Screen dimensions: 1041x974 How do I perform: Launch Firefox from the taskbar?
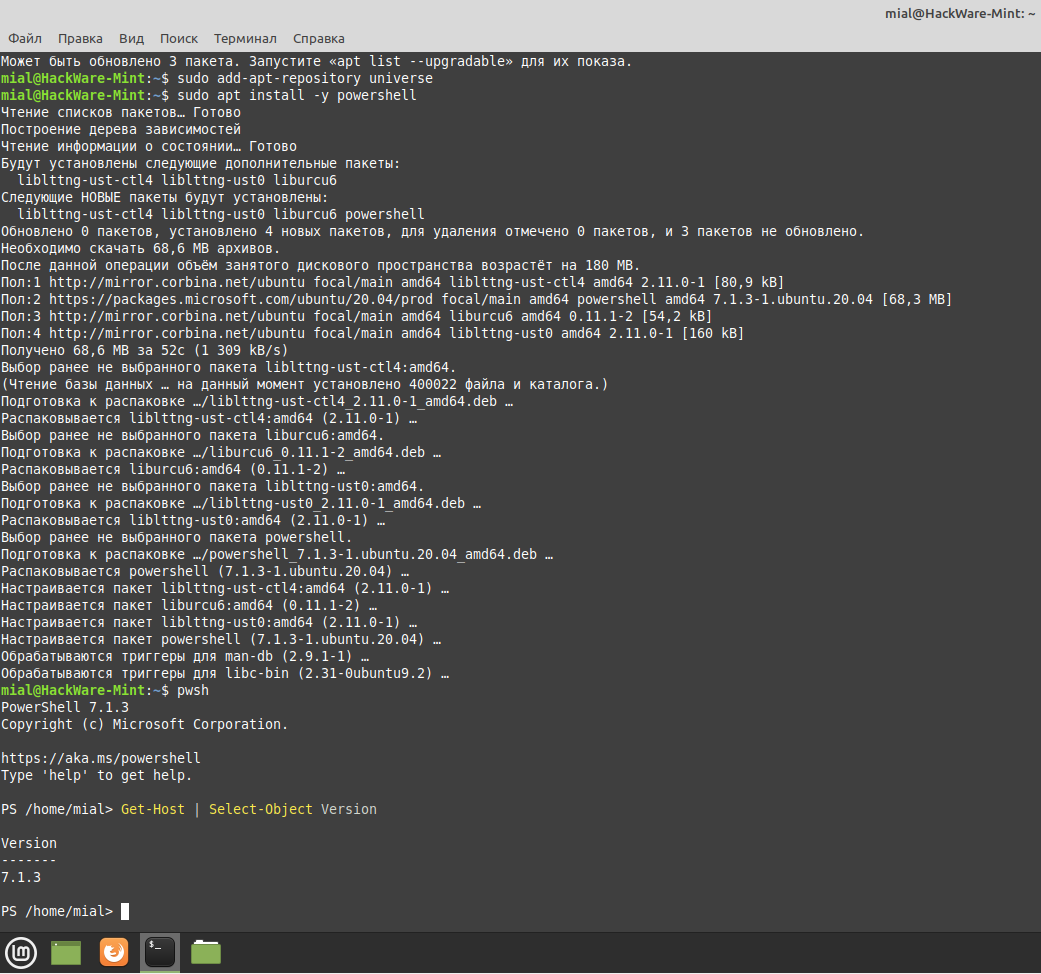pyautogui.click(x=114, y=952)
